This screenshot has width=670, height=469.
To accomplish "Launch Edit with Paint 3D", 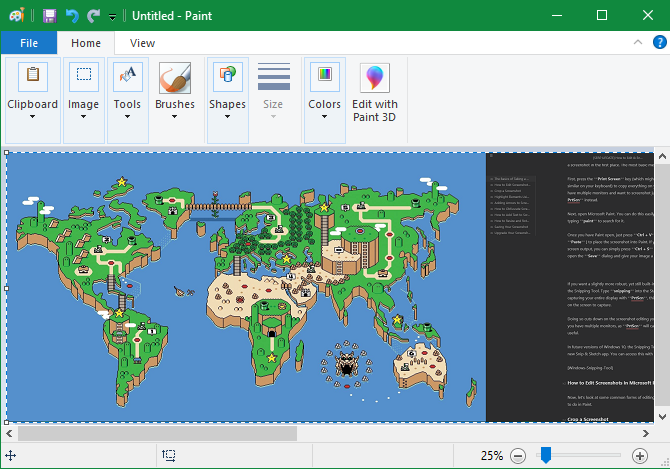I will click(x=375, y=93).
